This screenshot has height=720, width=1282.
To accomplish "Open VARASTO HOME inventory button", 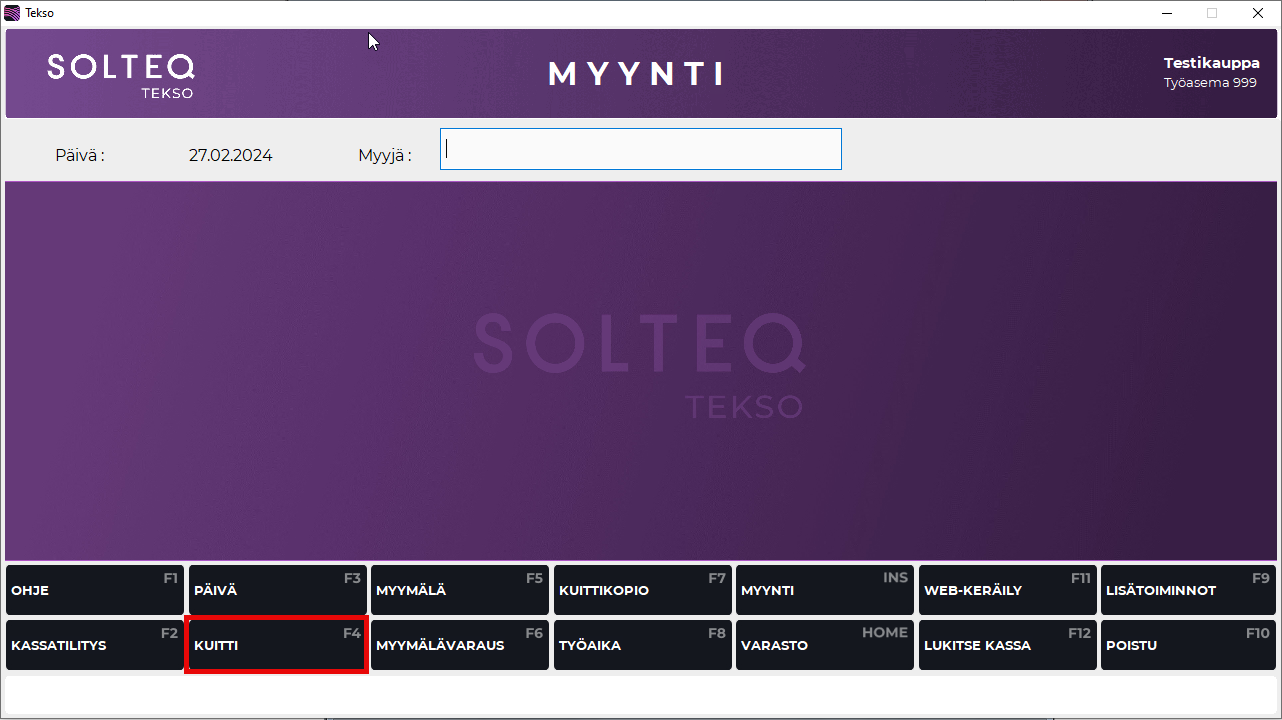I will click(x=824, y=645).
